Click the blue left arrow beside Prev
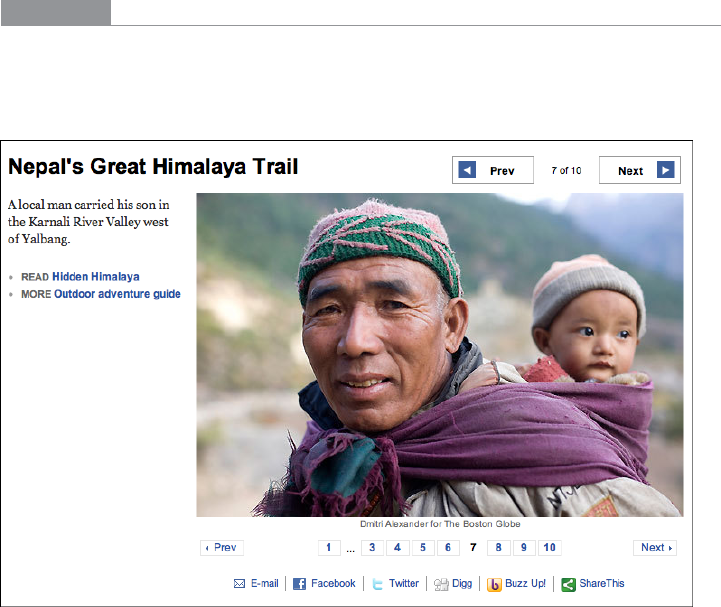 (467, 171)
